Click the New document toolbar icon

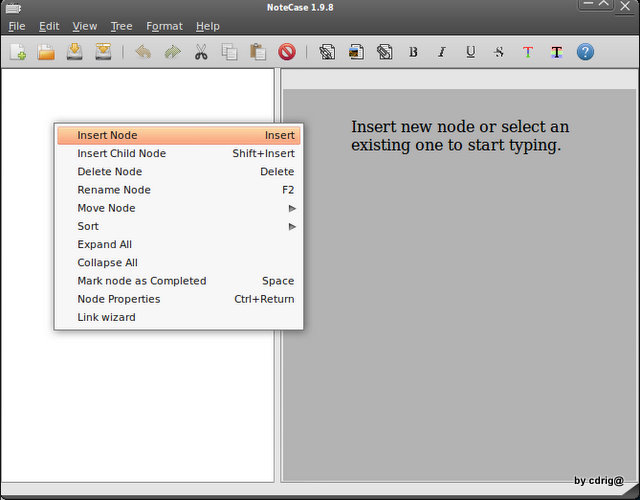[18, 52]
